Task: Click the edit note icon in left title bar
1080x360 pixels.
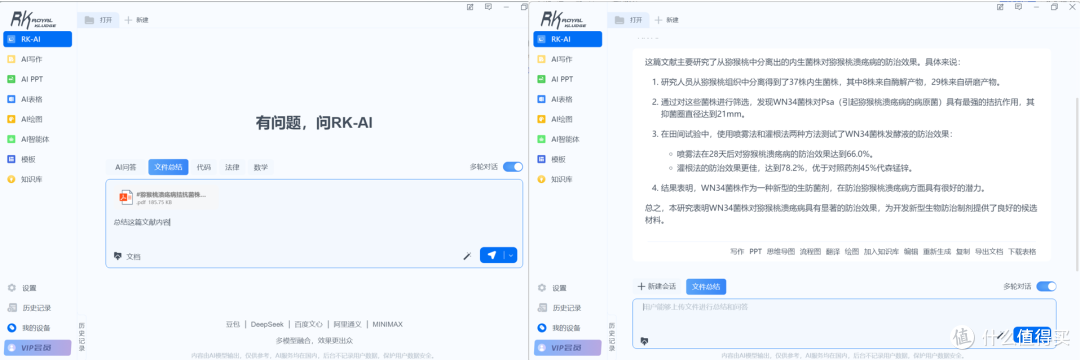Action: tap(470, 7)
